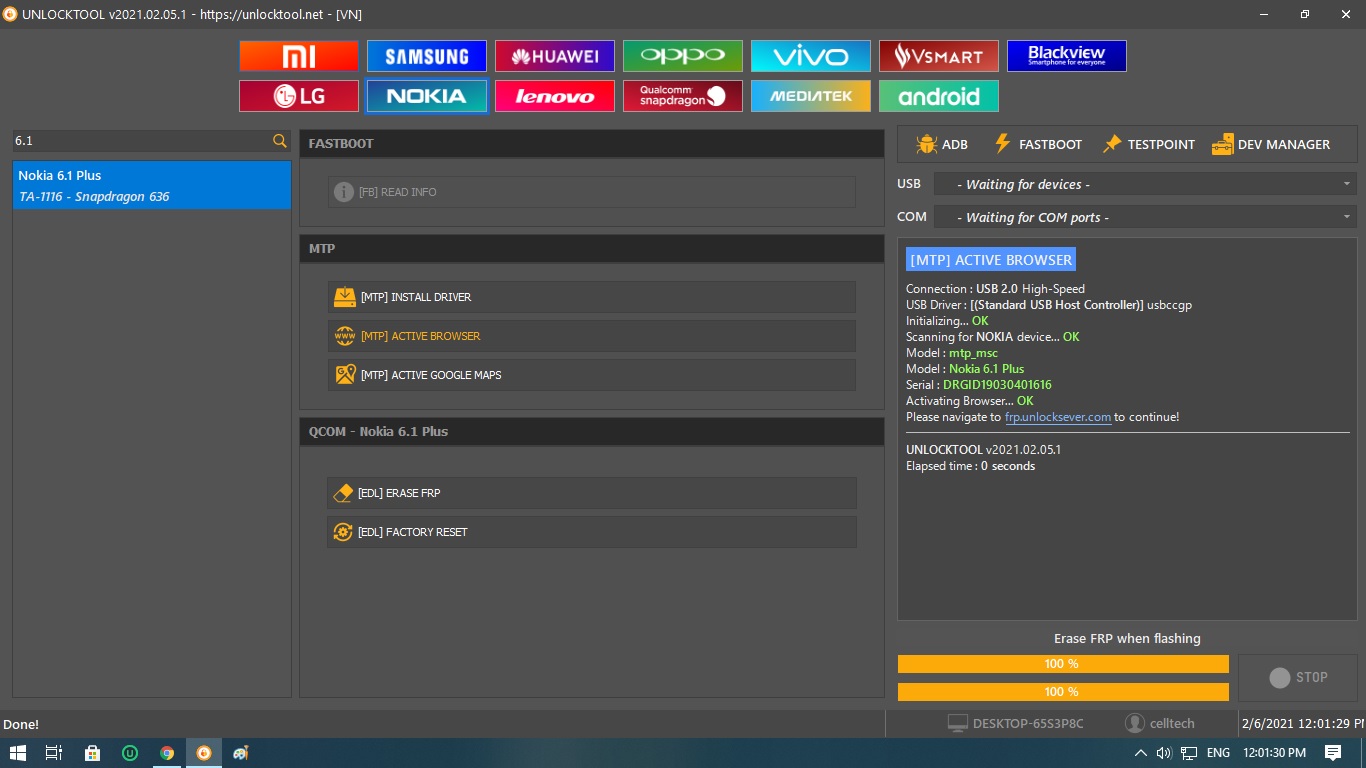This screenshot has height=768, width=1366.
Task: Click [MTP] ACTIVE GOOGLE MAPS button
Action: 592,375
